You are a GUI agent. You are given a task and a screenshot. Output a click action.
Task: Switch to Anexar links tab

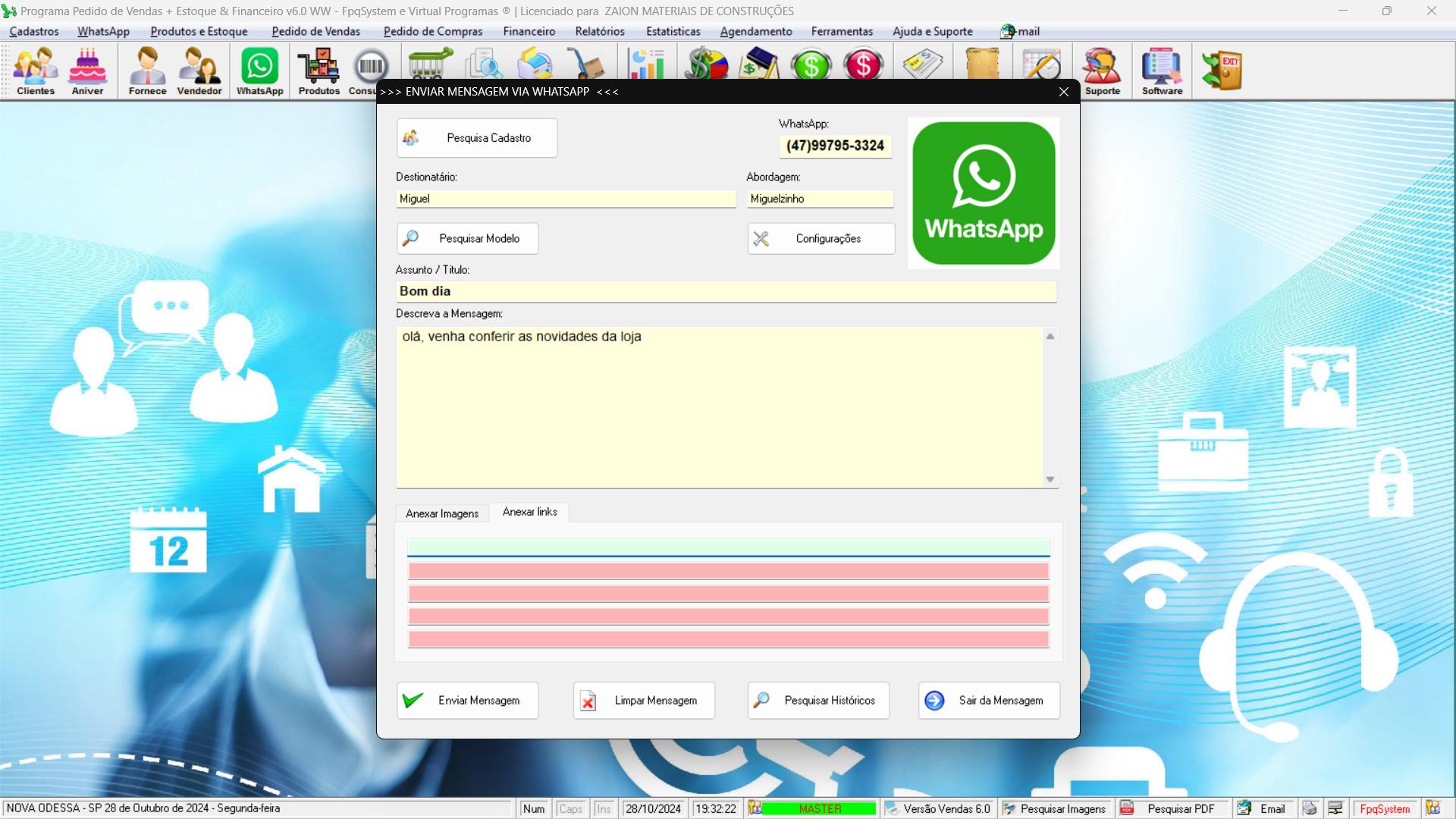pos(529,511)
